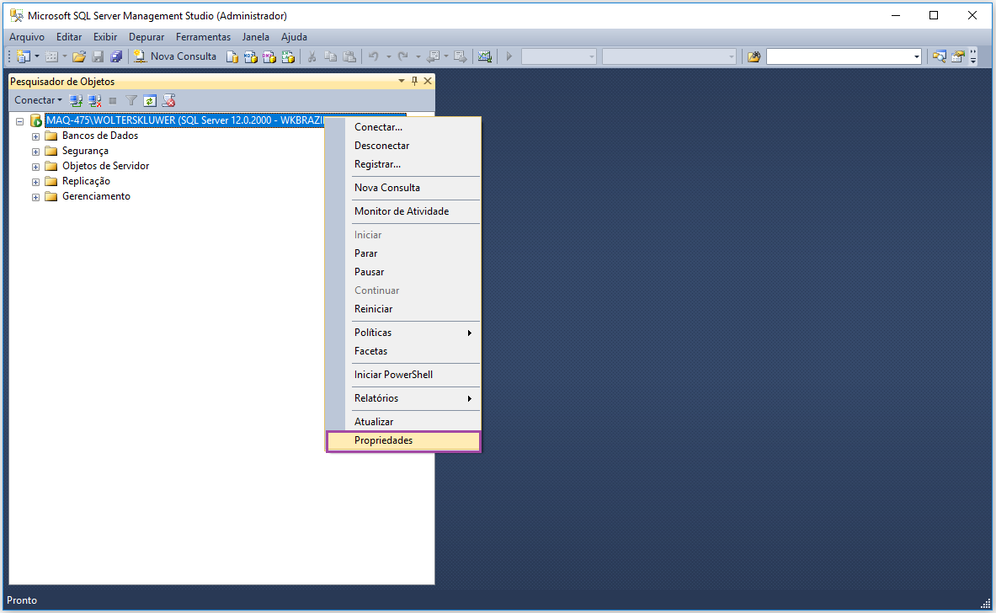Screen dimensions: 996x613
Task: Click the Navigate Forward icon
Action: (461, 57)
